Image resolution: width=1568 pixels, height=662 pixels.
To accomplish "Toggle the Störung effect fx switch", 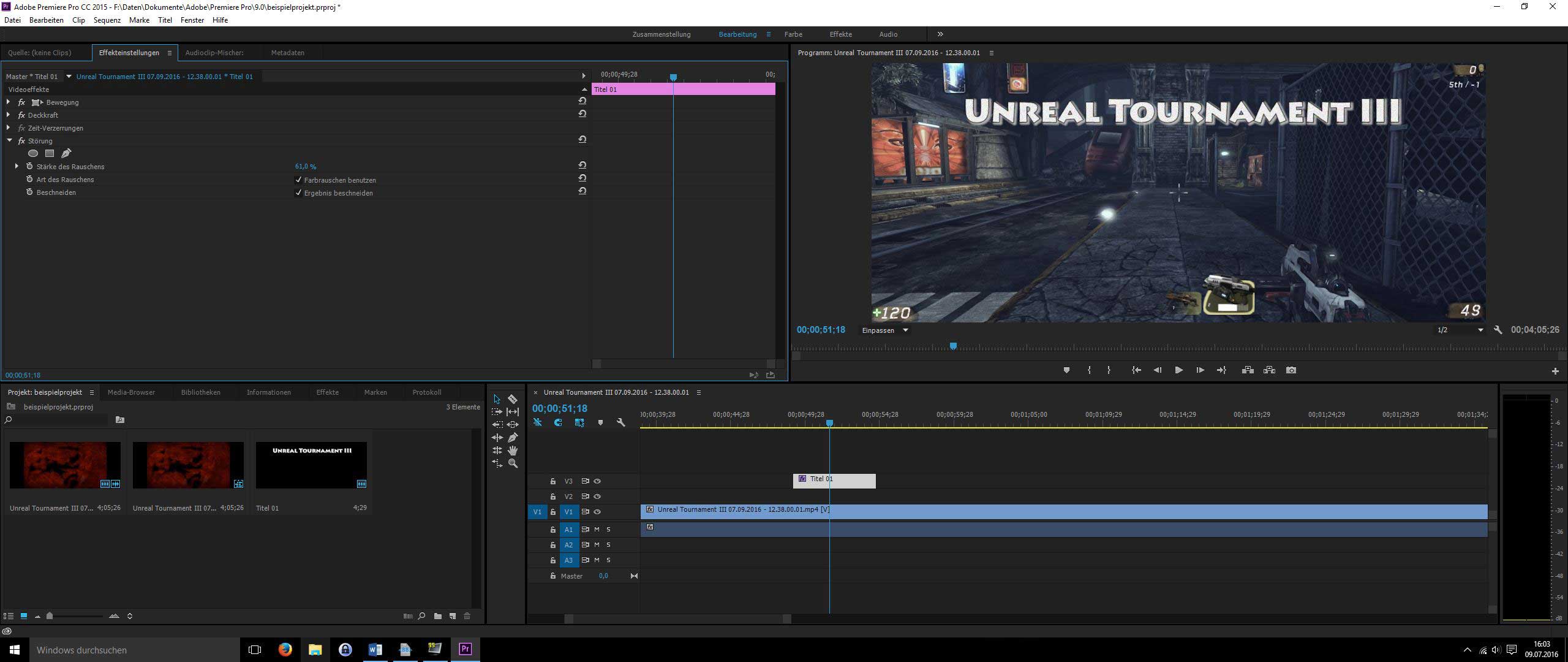I will 22,141.
